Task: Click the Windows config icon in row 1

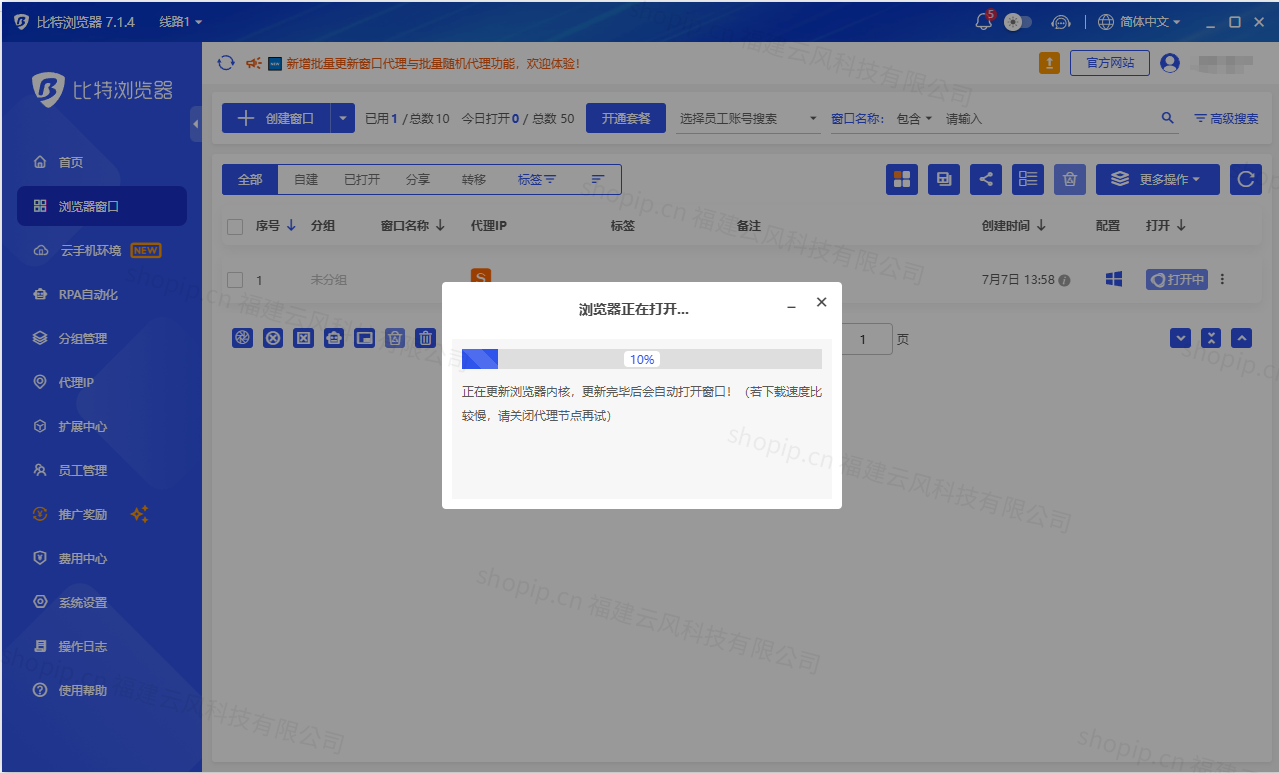Action: click(1113, 280)
